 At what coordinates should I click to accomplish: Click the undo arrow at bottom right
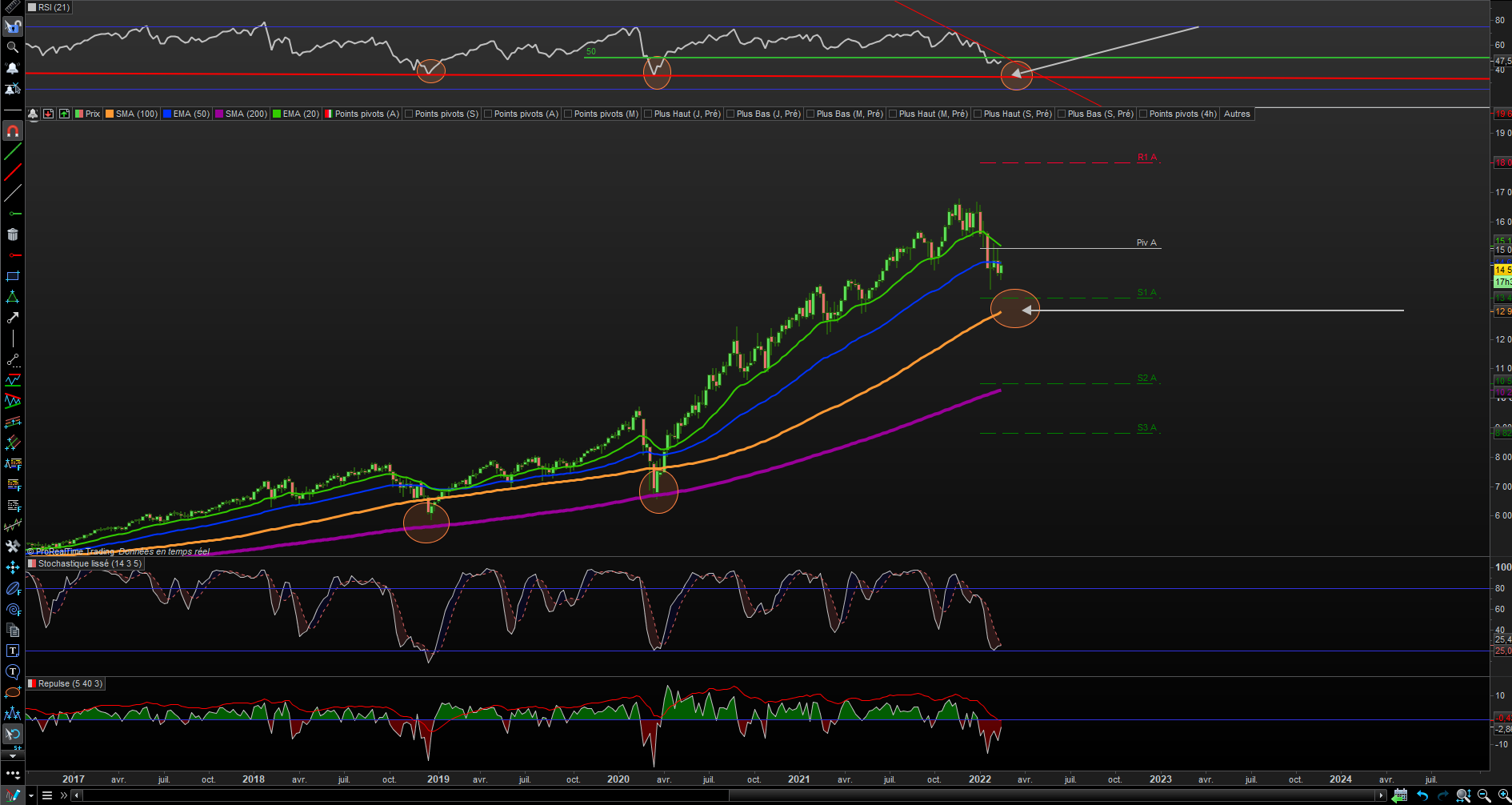(1422, 795)
